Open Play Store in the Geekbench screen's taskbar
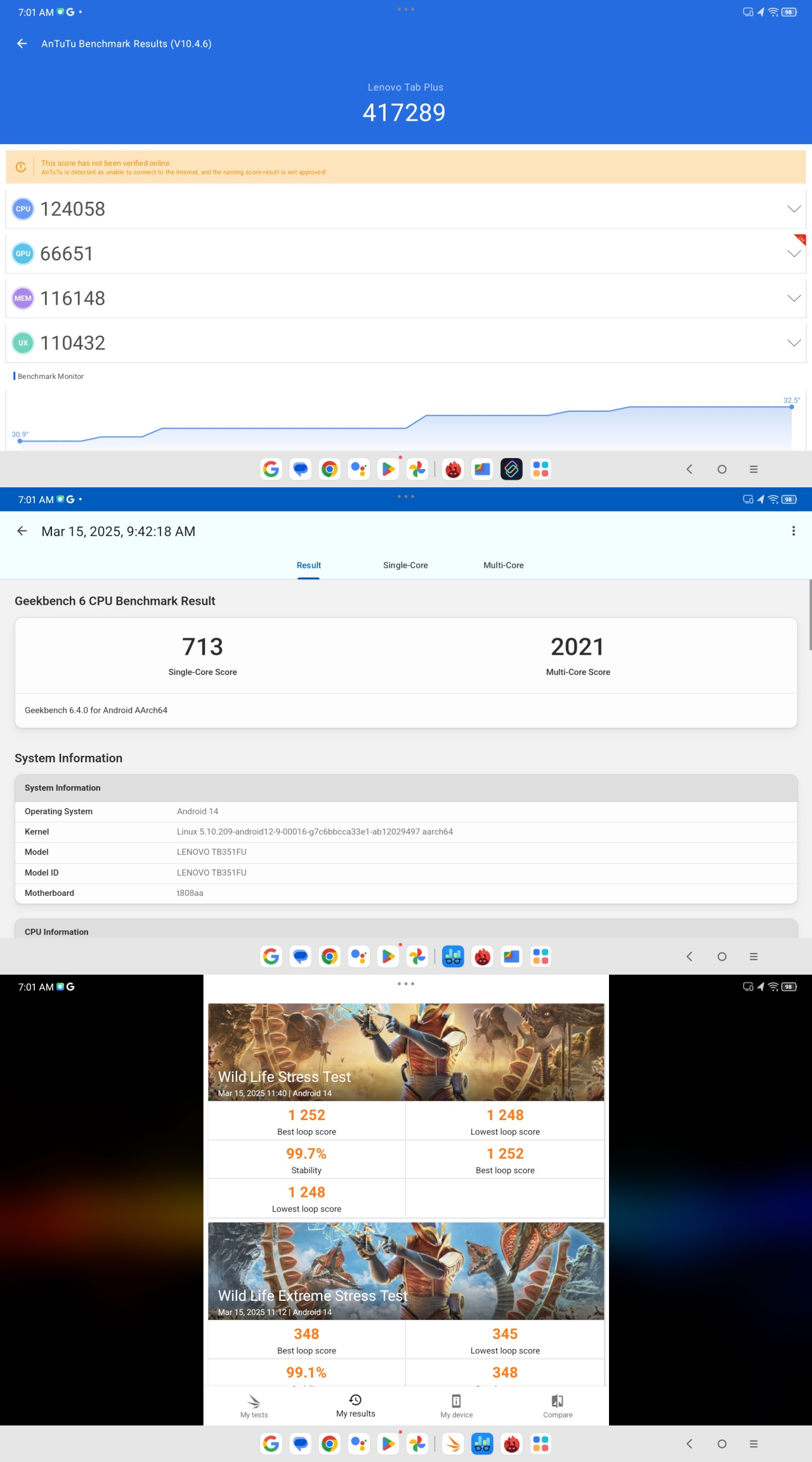Image resolution: width=812 pixels, height=1462 pixels. click(x=388, y=956)
